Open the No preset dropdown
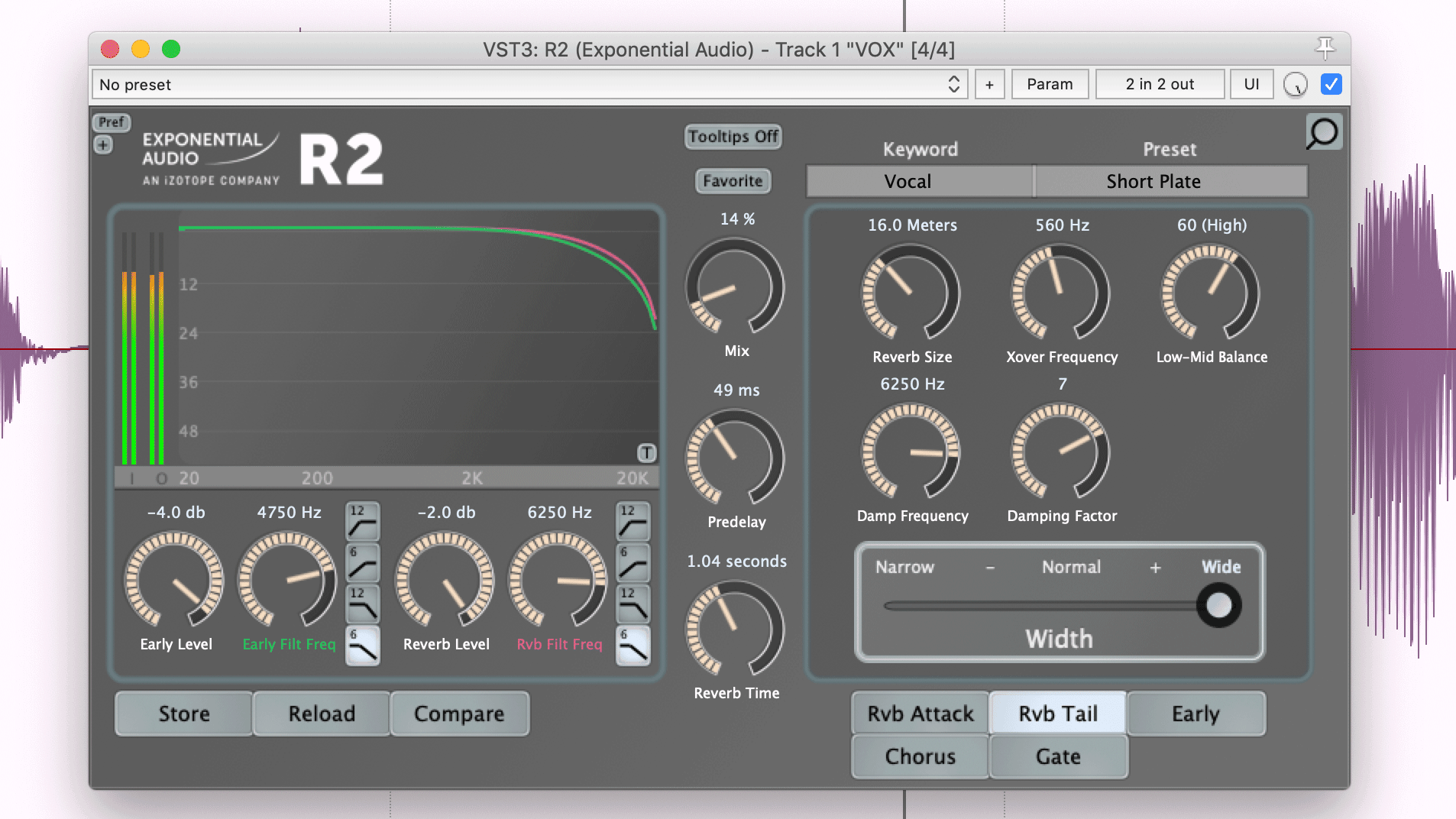Image resolution: width=1456 pixels, height=819 pixels. click(529, 84)
